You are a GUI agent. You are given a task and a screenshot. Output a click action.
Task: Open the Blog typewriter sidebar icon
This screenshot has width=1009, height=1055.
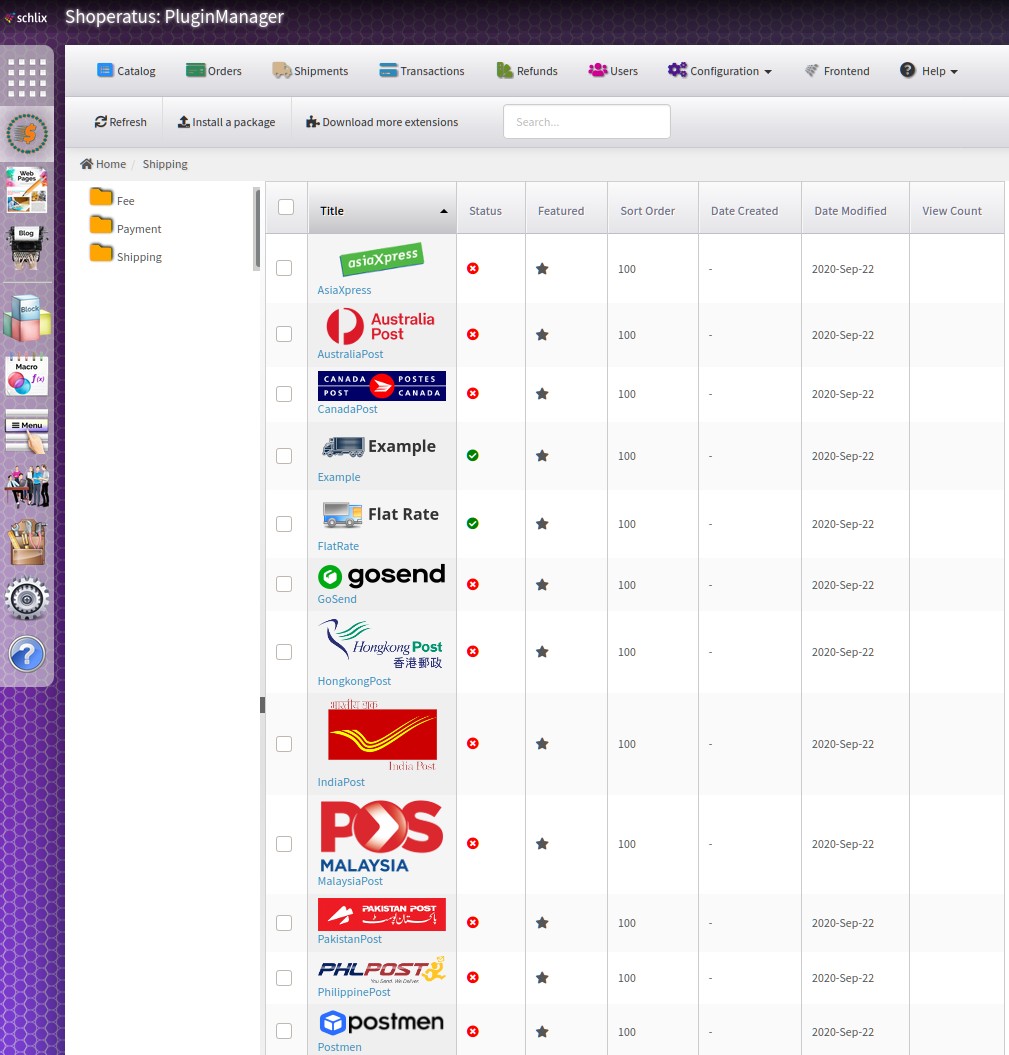pyautogui.click(x=27, y=247)
